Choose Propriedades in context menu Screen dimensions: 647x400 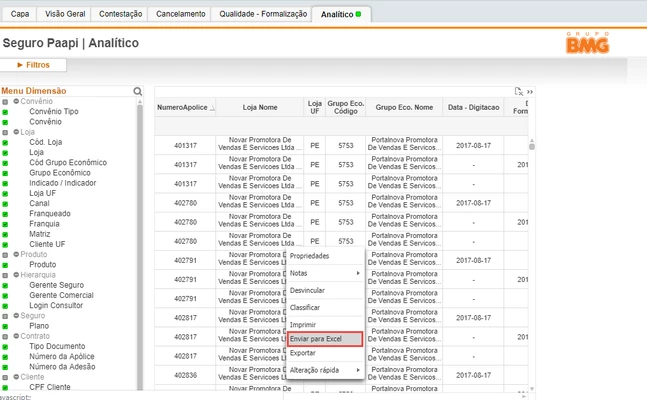pos(325,256)
